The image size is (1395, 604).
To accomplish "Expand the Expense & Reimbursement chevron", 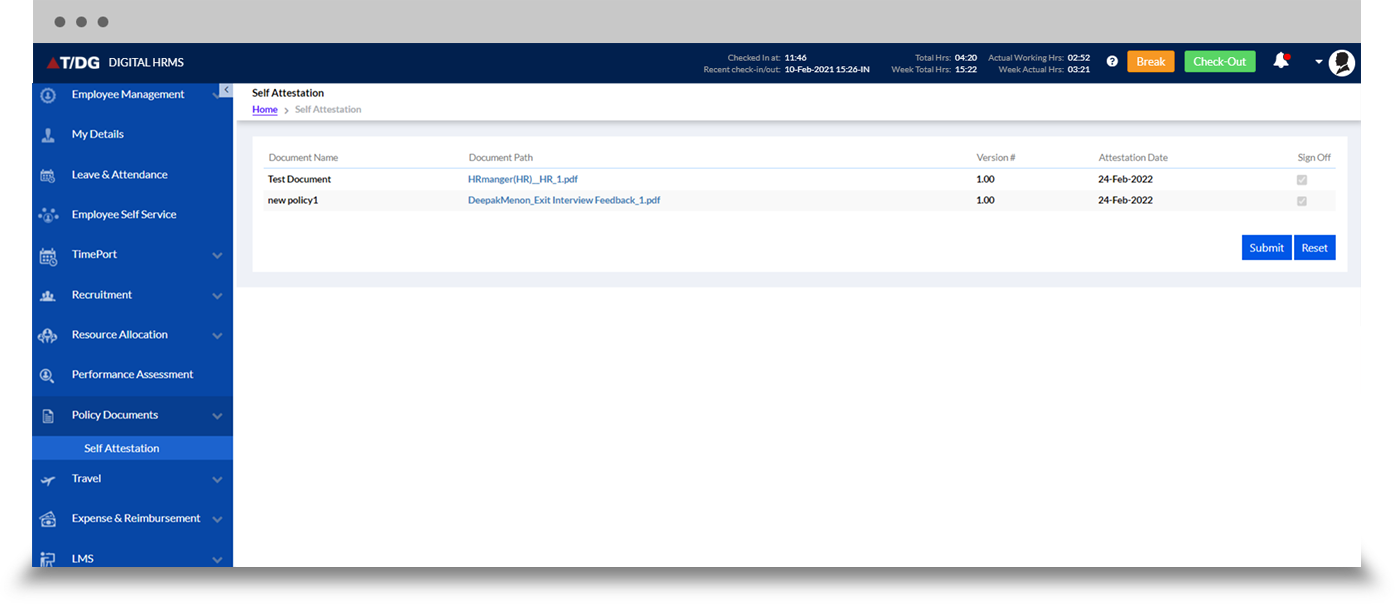I will click(x=217, y=520).
